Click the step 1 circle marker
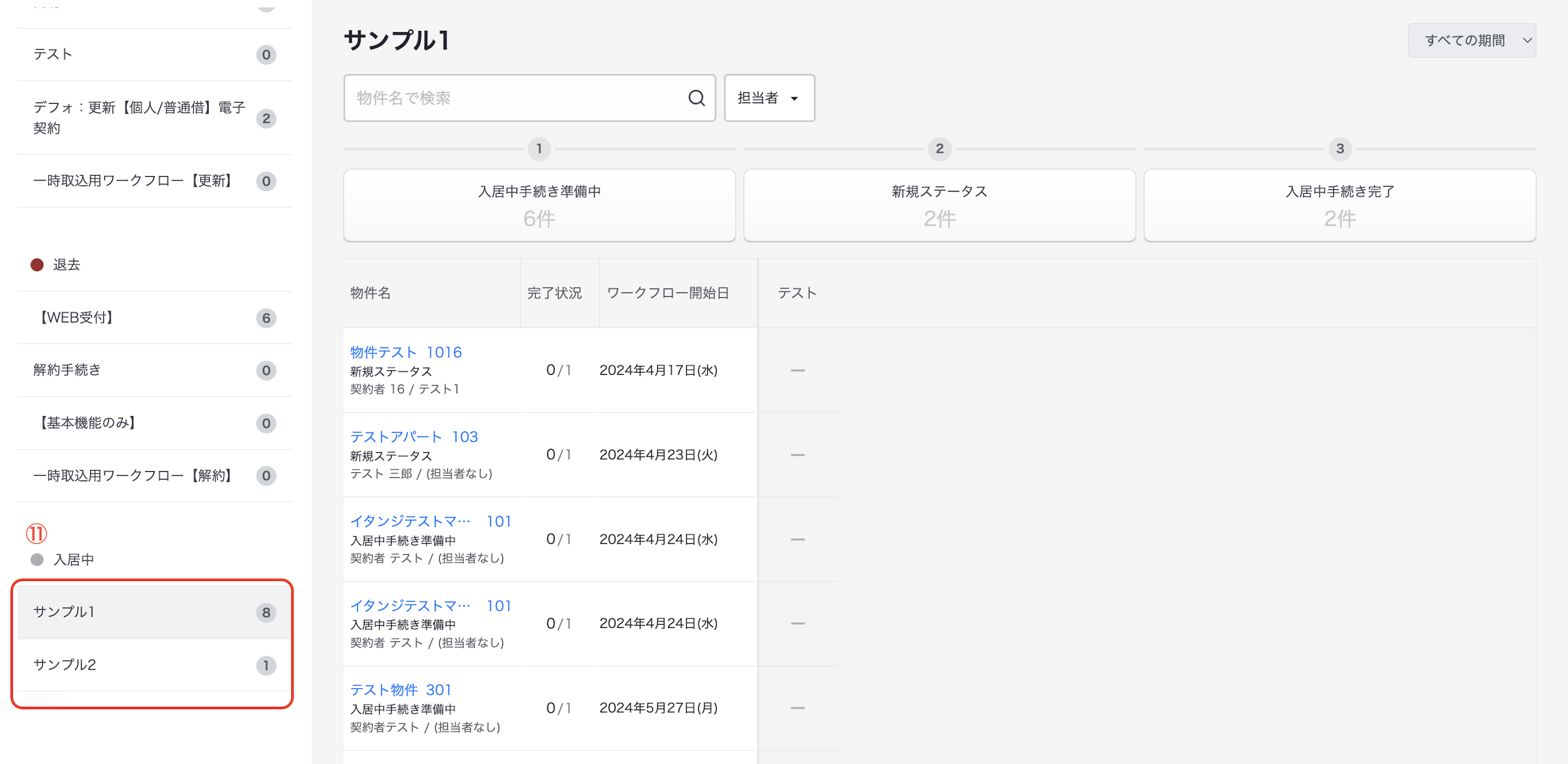 coord(539,148)
